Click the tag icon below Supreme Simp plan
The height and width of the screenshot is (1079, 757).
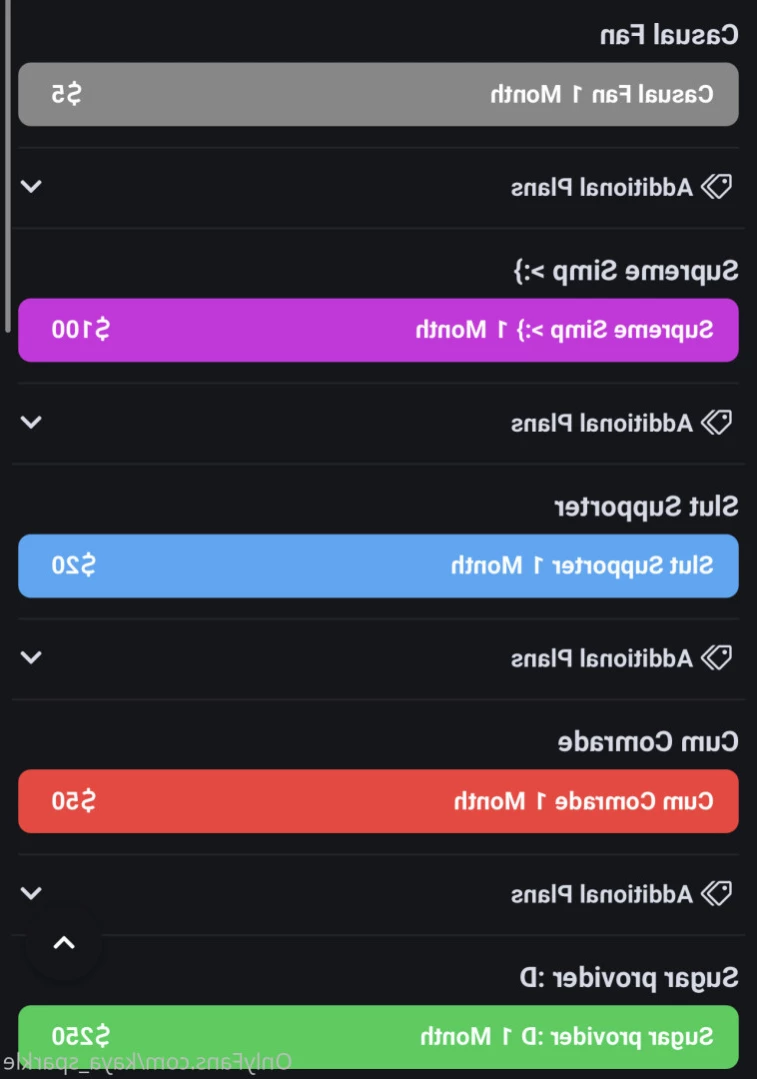tap(716, 422)
